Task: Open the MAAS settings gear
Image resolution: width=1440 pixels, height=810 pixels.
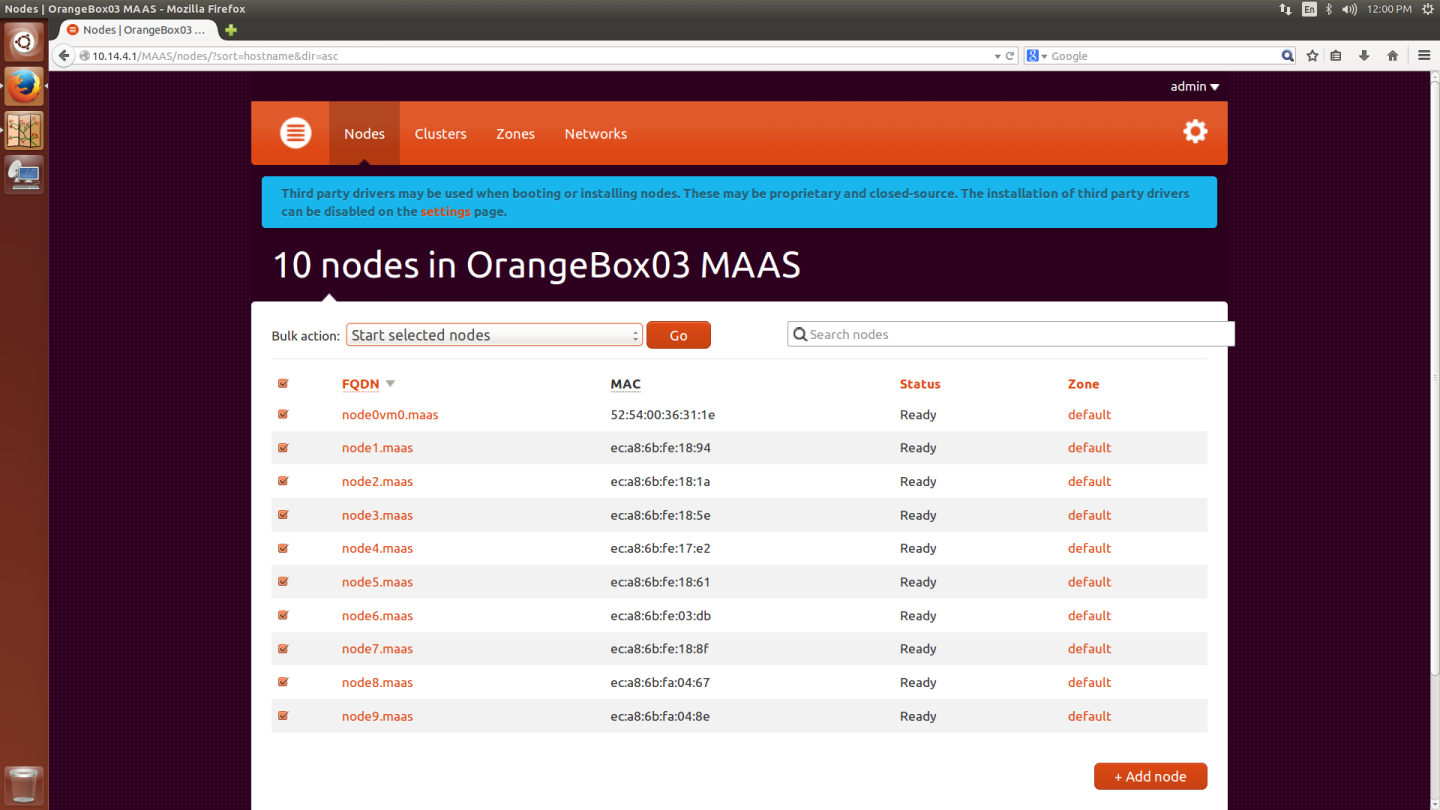Action: 1195,131
